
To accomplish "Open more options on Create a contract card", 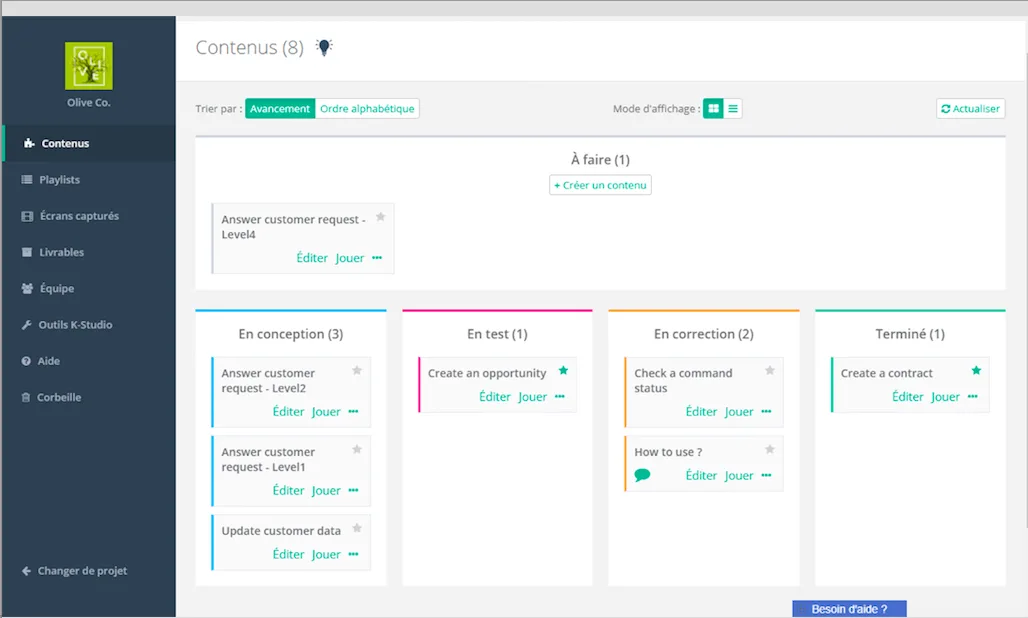I will click(x=972, y=396).
